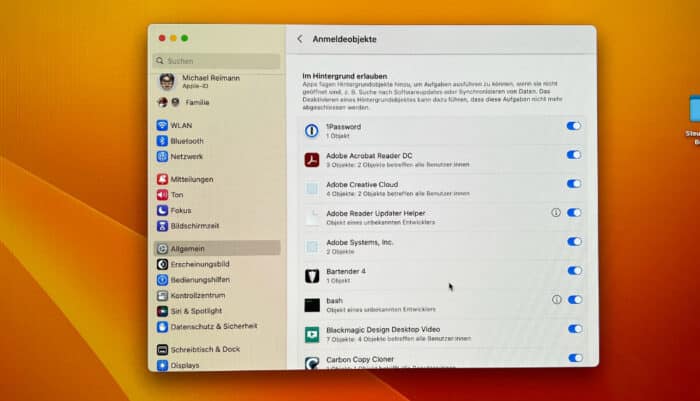Disable Bartender 4 background toggle
Screen dimensions: 700x401
(x=575, y=271)
